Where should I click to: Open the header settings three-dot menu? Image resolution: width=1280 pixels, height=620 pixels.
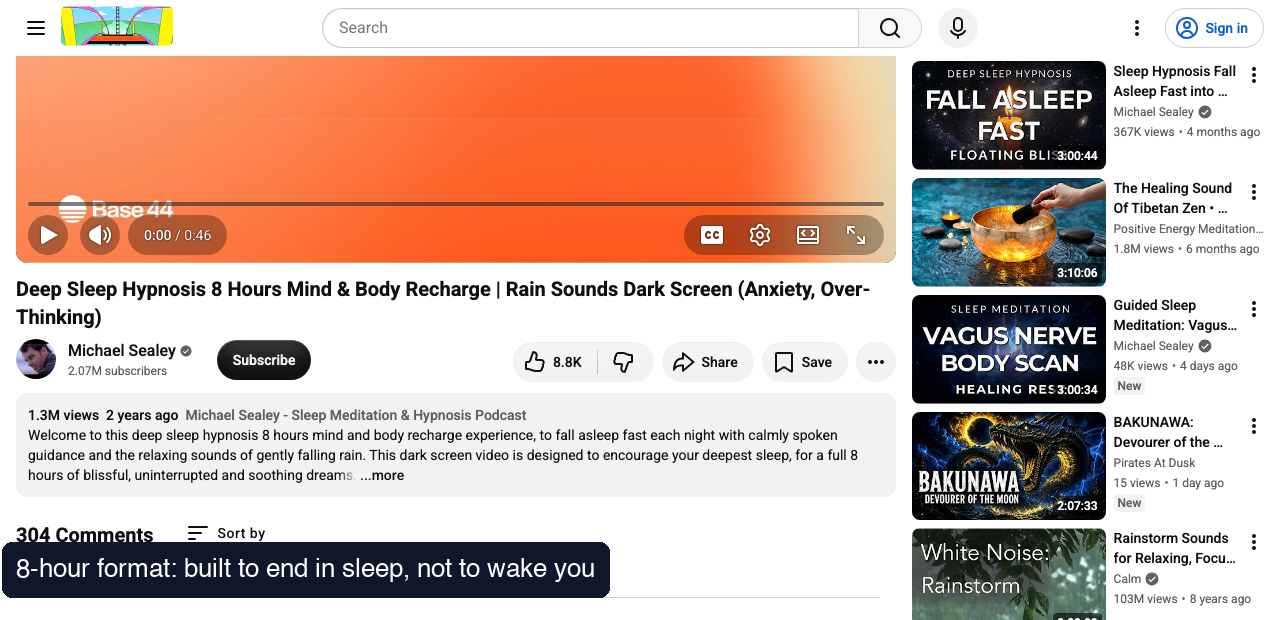[x=1136, y=28]
